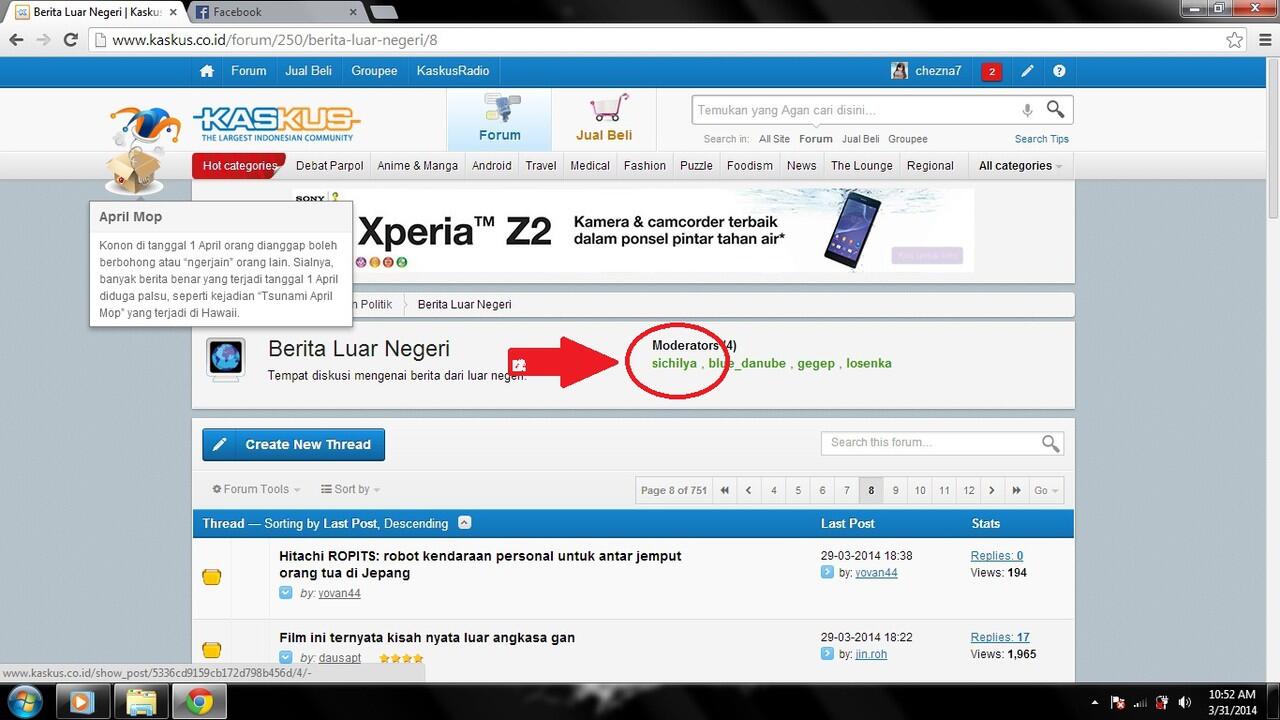1280x720 pixels.
Task: Open notifications badge showing 2
Action: click(x=991, y=71)
